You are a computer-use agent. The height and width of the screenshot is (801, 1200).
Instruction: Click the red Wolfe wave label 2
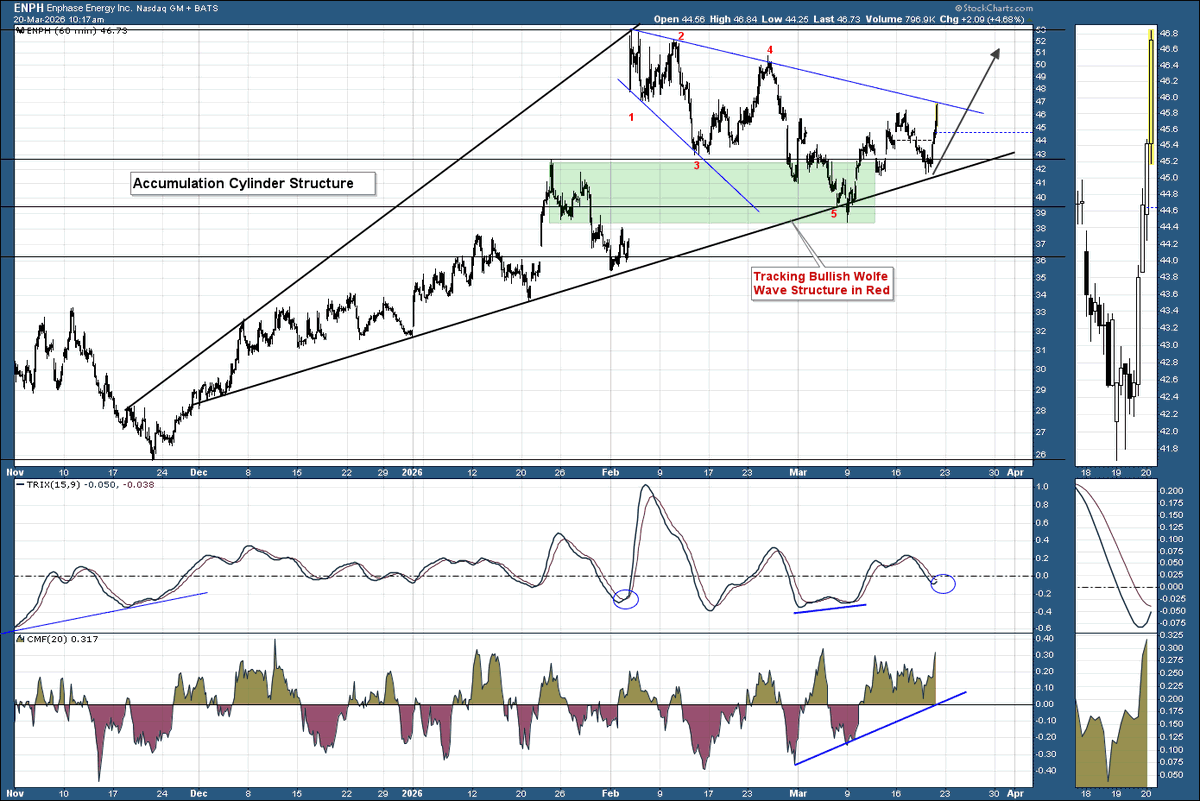[681, 36]
